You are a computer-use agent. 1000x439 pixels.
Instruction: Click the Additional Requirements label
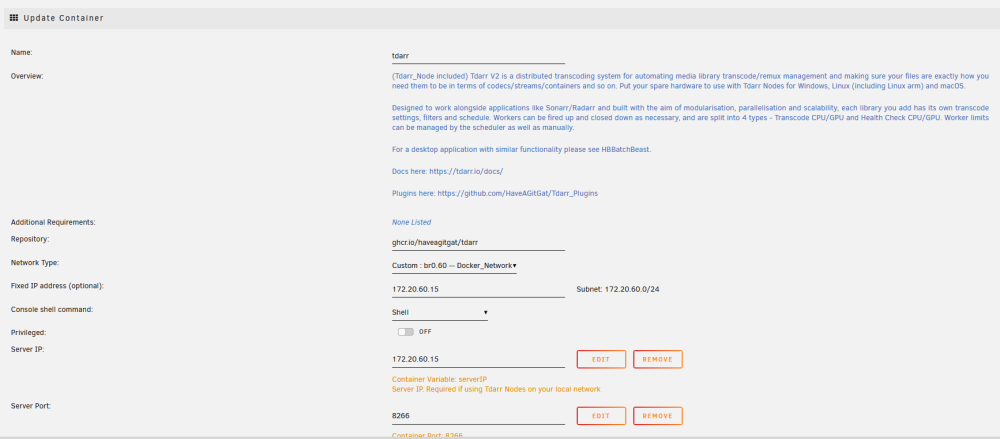(x=53, y=222)
